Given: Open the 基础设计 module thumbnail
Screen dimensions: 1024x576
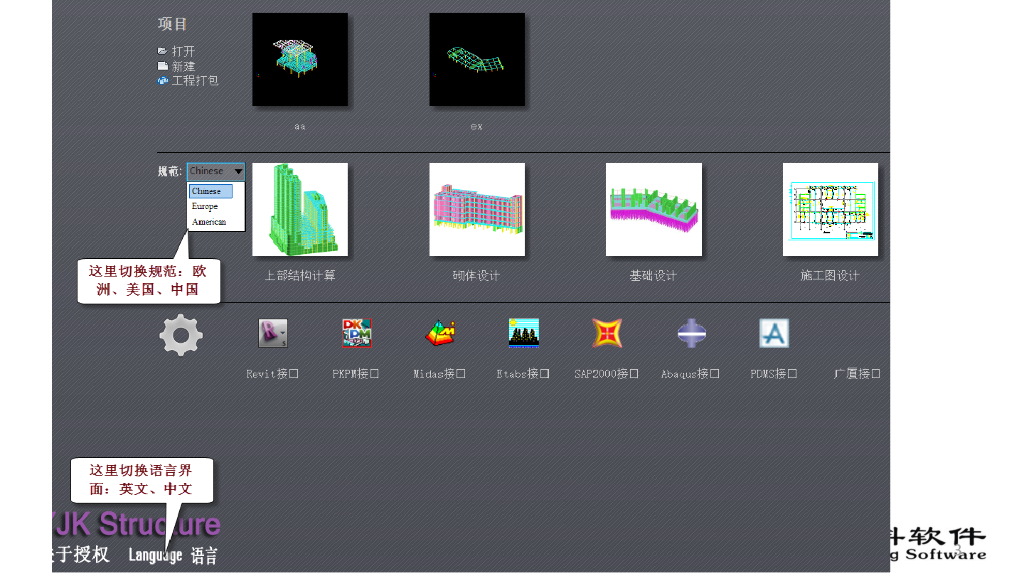Looking at the screenshot, I should [x=653, y=209].
